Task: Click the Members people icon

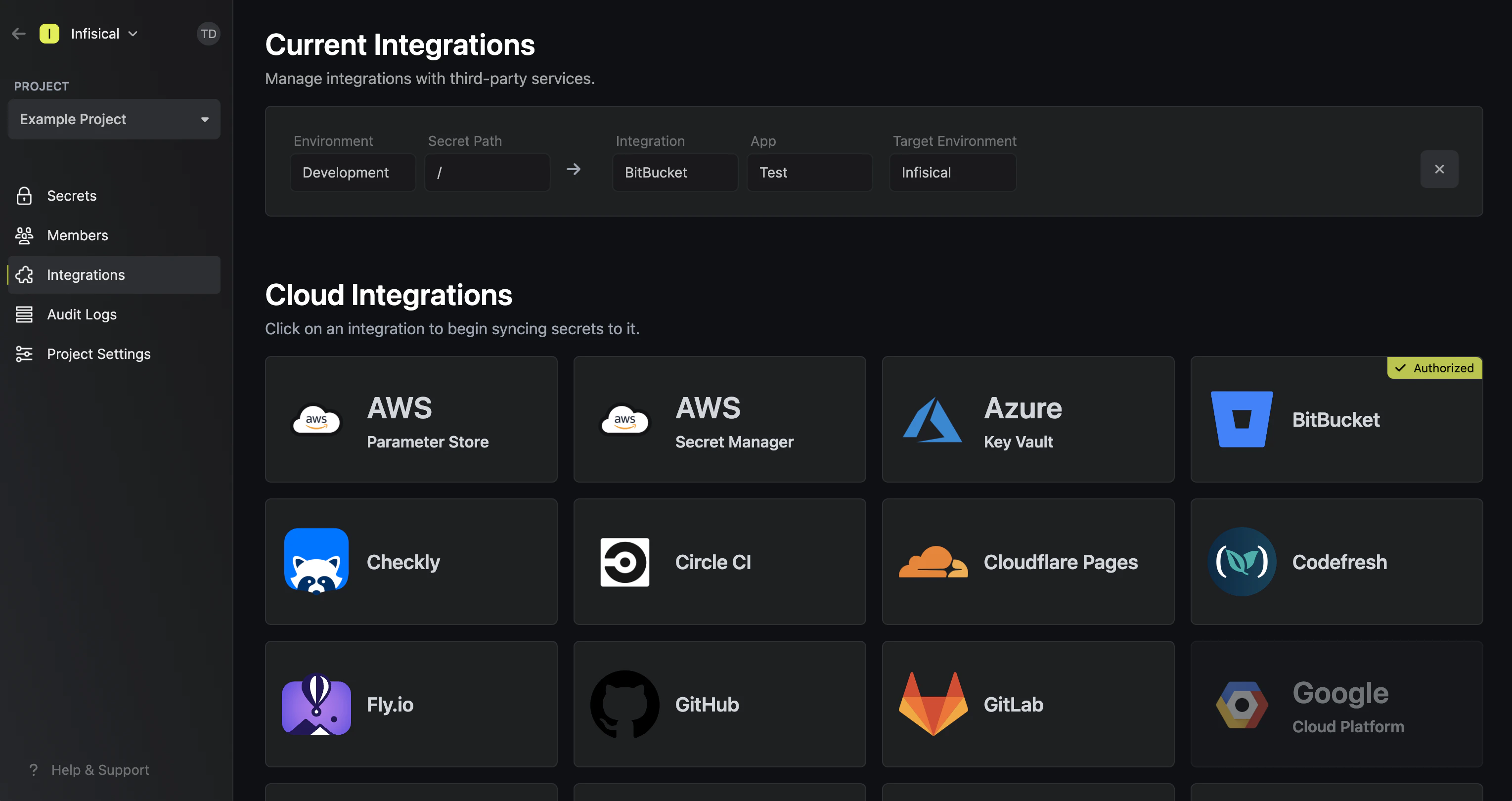Action: [24, 235]
